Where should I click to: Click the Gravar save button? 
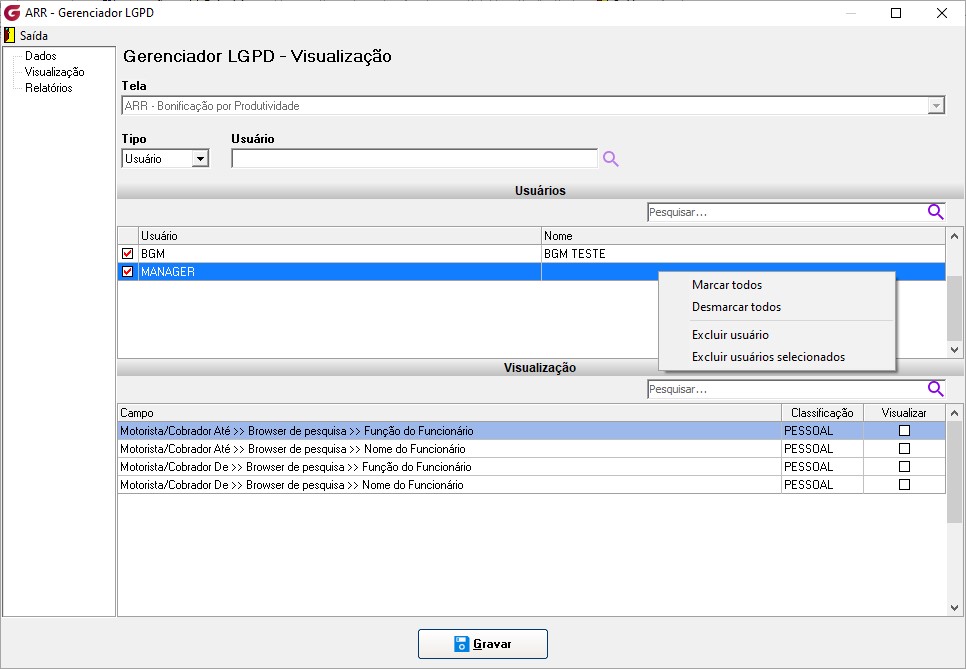click(x=483, y=644)
